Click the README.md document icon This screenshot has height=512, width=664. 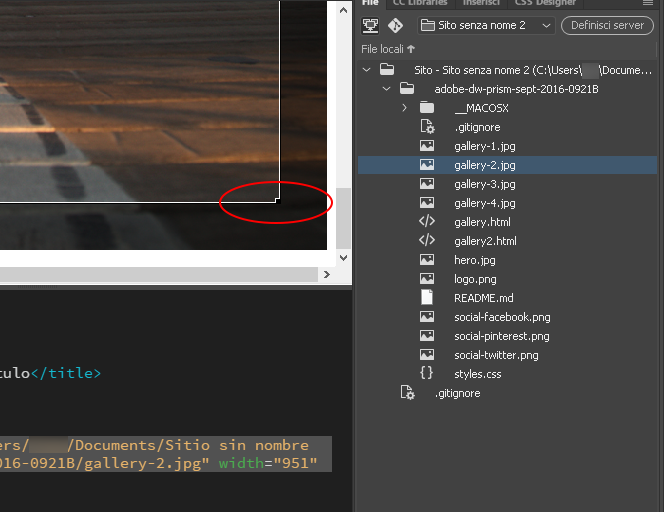tap(427, 298)
